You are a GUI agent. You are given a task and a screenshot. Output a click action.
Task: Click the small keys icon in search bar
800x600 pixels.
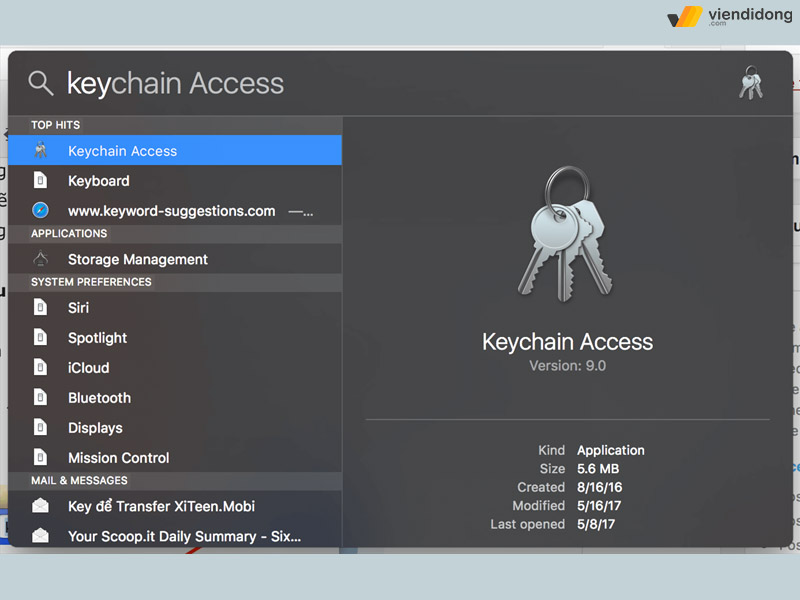[751, 83]
